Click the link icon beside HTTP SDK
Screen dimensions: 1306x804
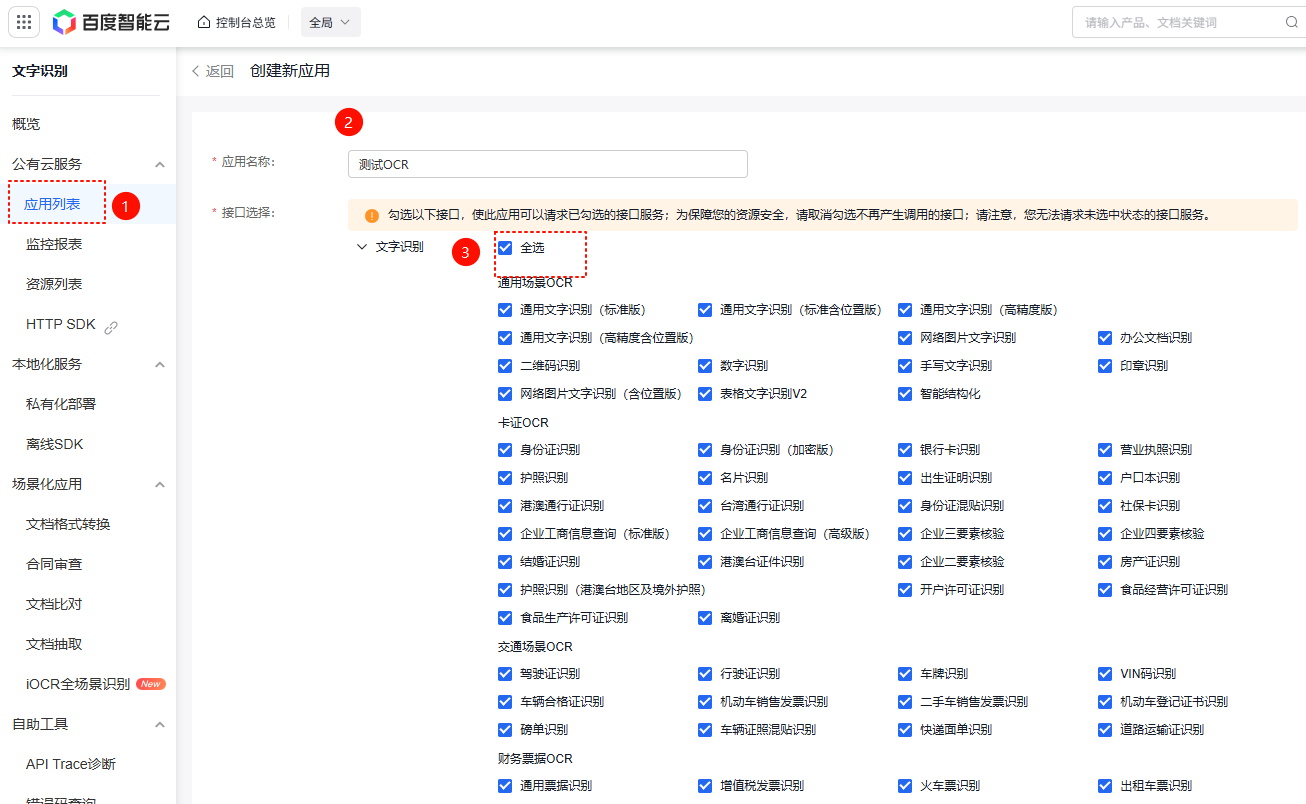point(111,326)
